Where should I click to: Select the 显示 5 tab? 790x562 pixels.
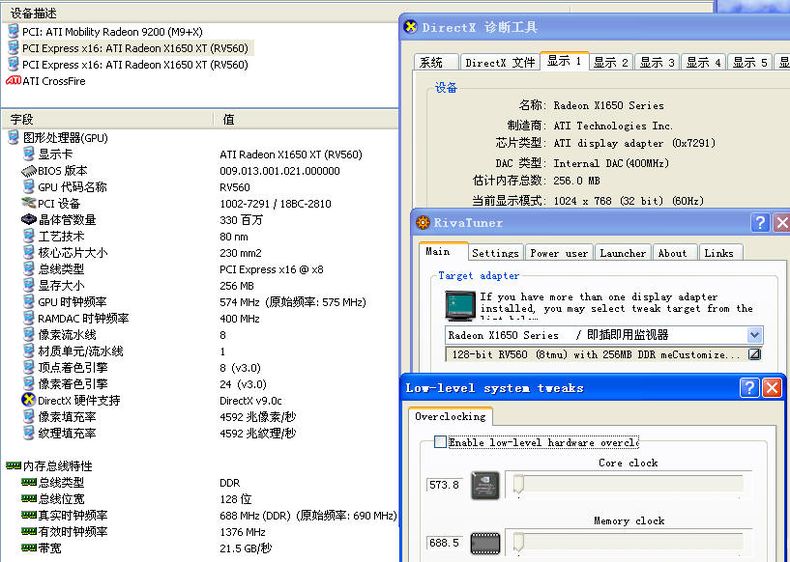pyautogui.click(x=750, y=63)
